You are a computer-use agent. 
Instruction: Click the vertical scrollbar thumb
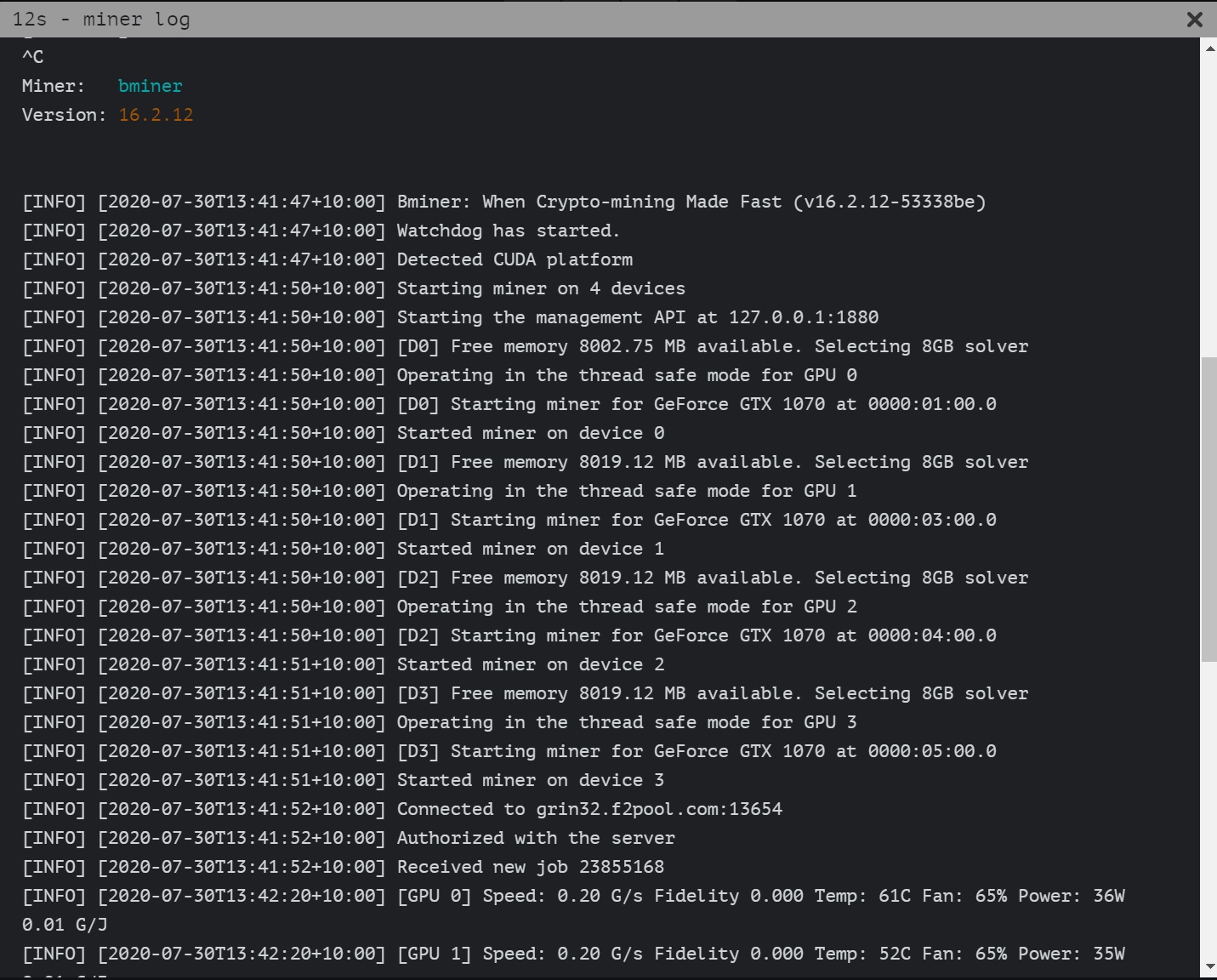[x=1209, y=509]
